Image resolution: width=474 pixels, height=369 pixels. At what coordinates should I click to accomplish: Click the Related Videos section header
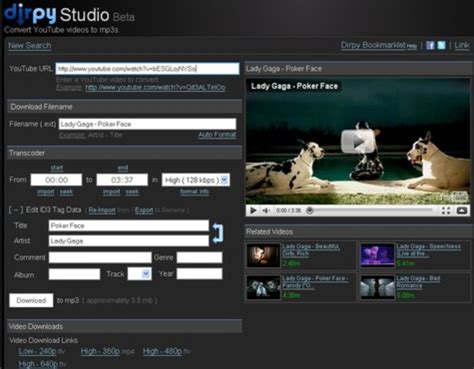tap(358, 231)
